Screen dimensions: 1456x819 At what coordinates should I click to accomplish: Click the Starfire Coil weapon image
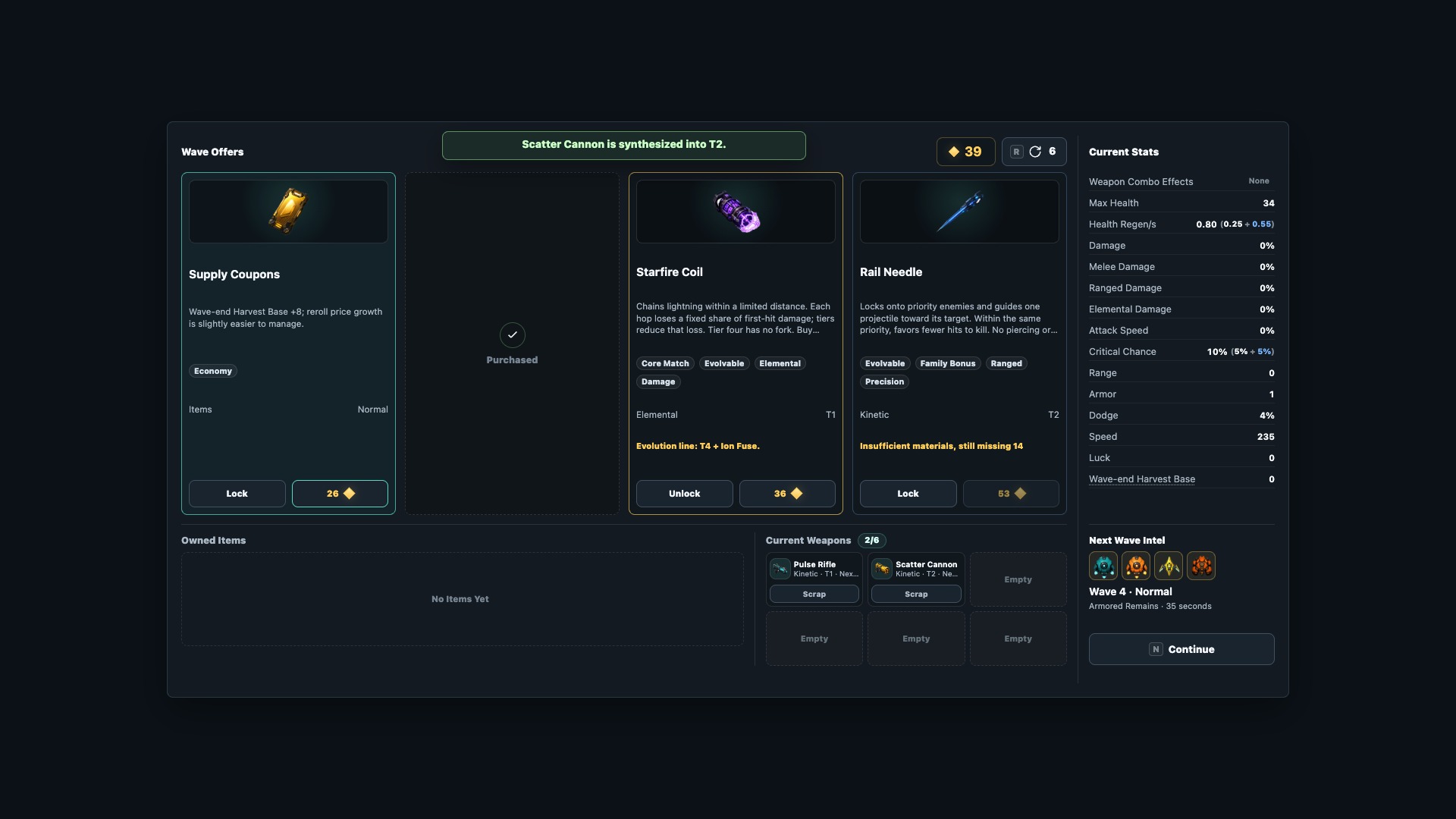click(x=736, y=212)
